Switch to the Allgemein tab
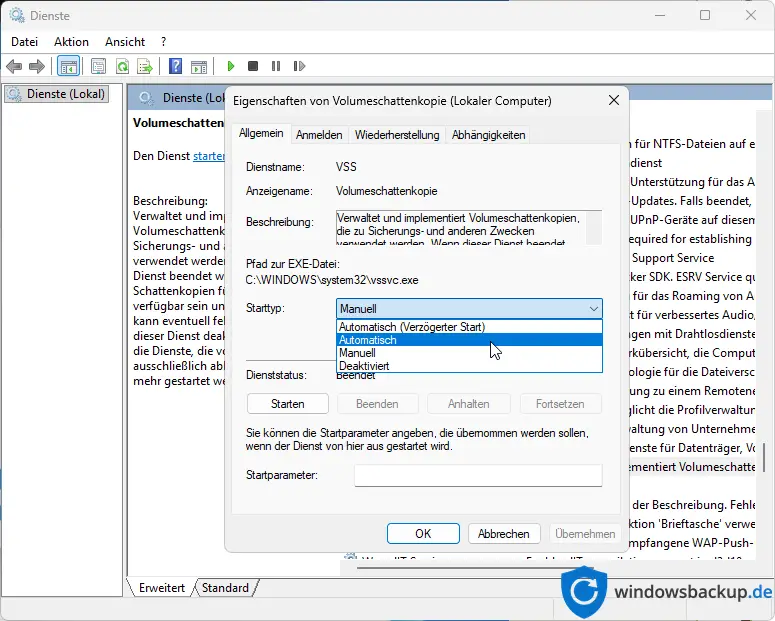775x621 pixels. tap(261, 133)
